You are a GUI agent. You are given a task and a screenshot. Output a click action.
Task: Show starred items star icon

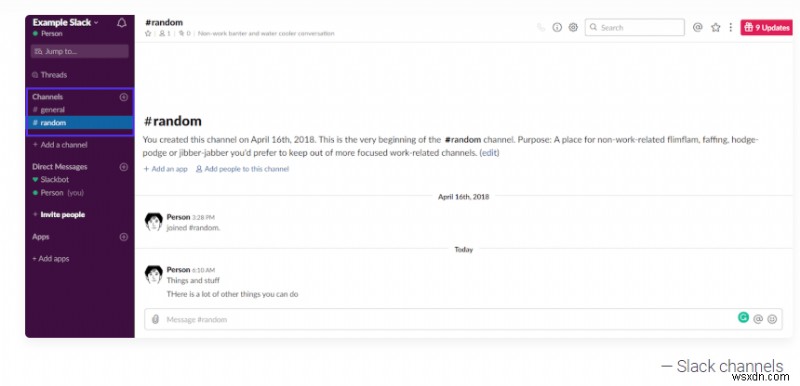coord(715,28)
